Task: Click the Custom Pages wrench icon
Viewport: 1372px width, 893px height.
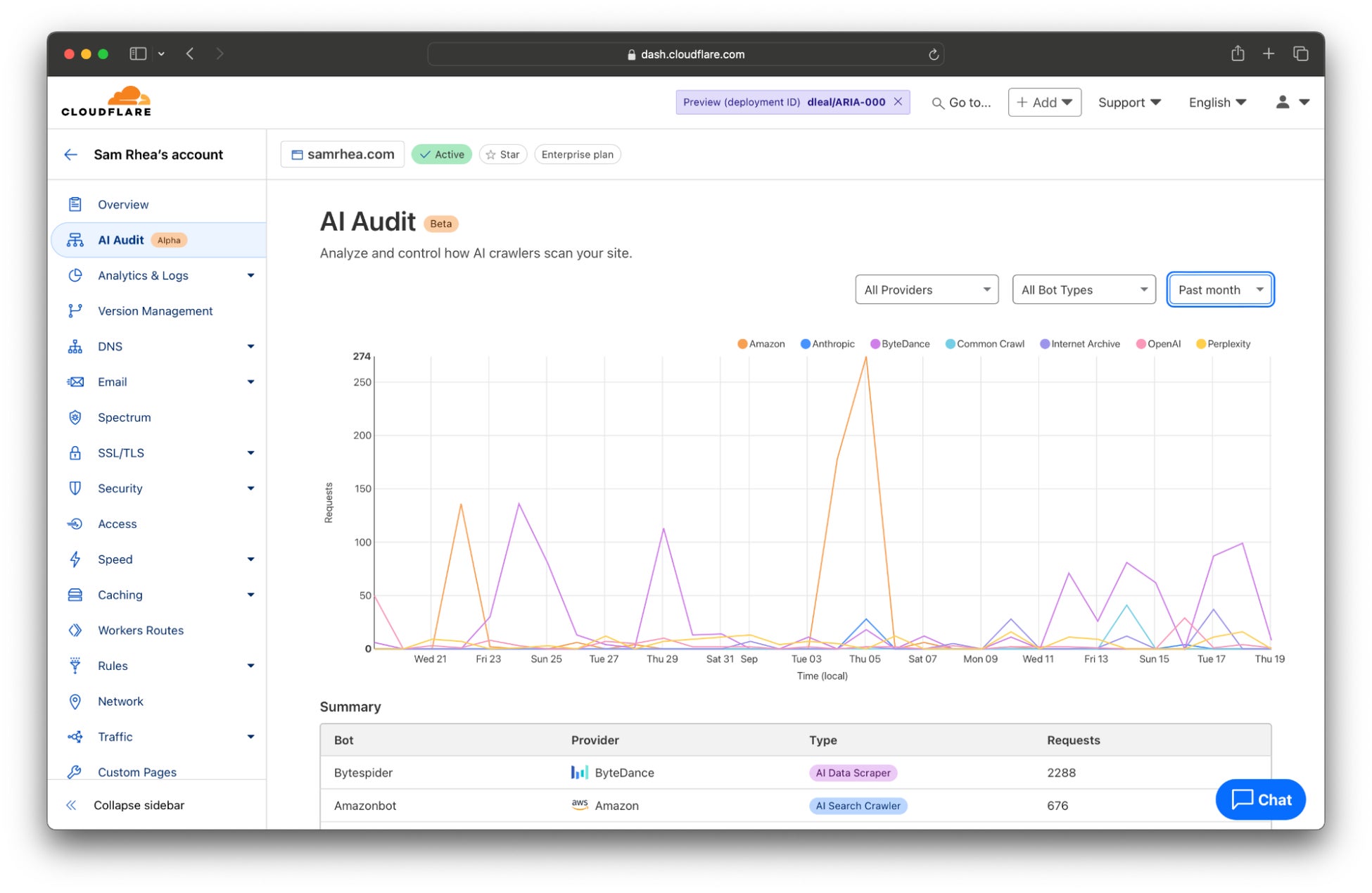Action: tap(75, 772)
